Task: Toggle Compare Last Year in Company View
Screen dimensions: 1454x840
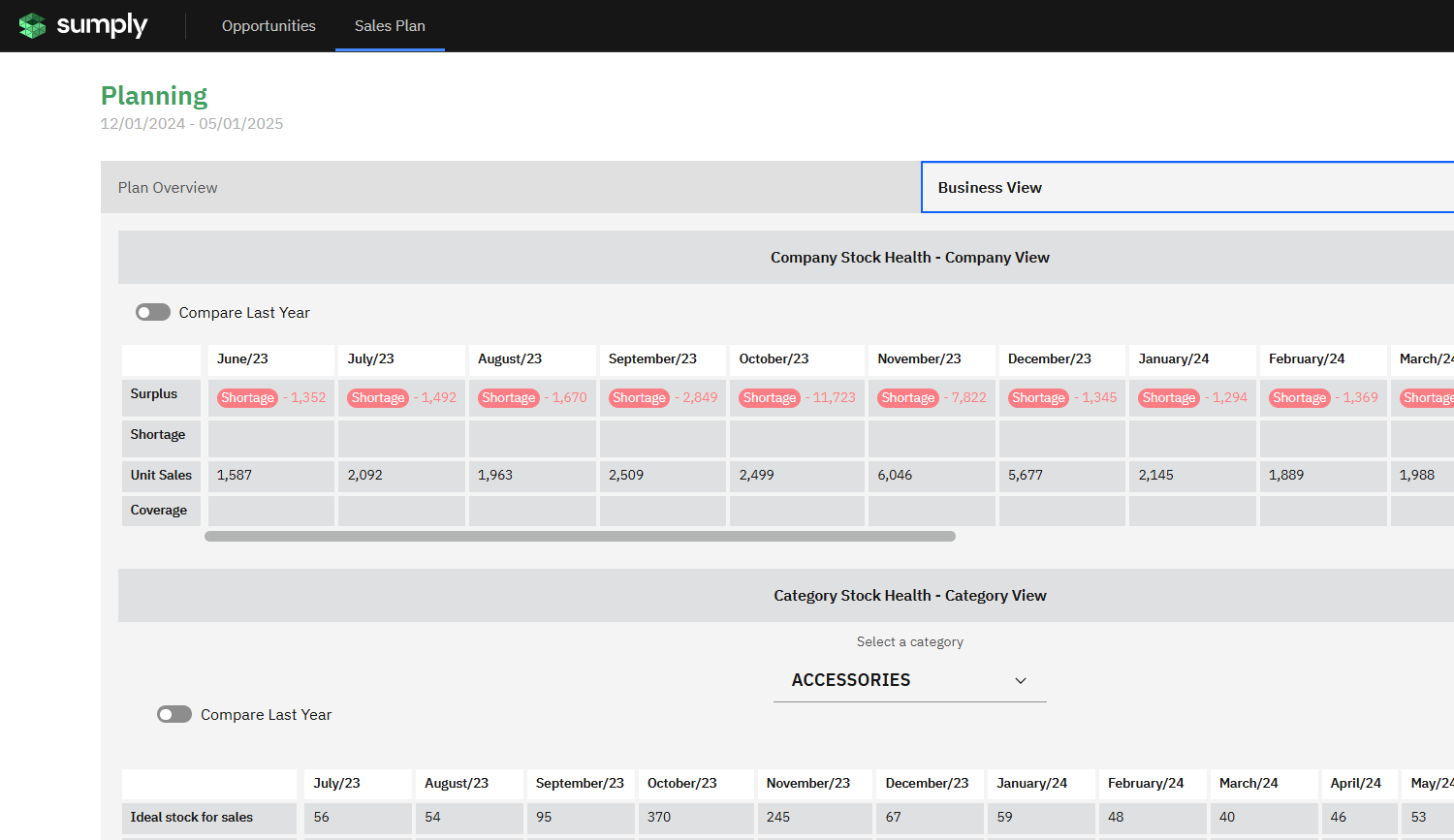Action: [x=153, y=312]
